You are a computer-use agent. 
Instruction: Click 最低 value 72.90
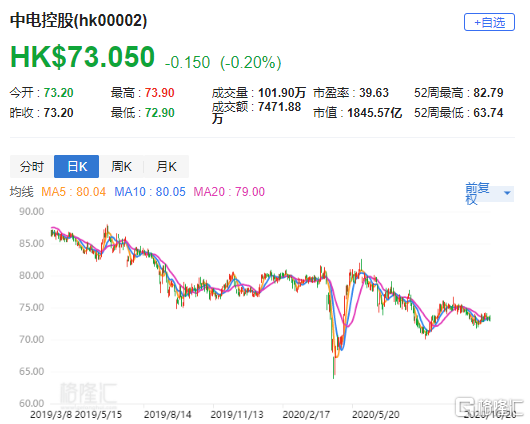point(160,113)
